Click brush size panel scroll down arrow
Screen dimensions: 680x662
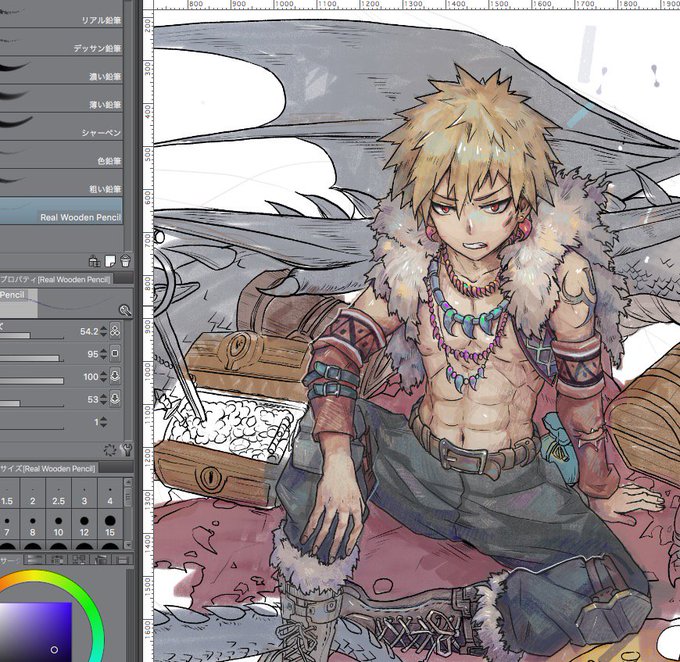(x=128, y=545)
